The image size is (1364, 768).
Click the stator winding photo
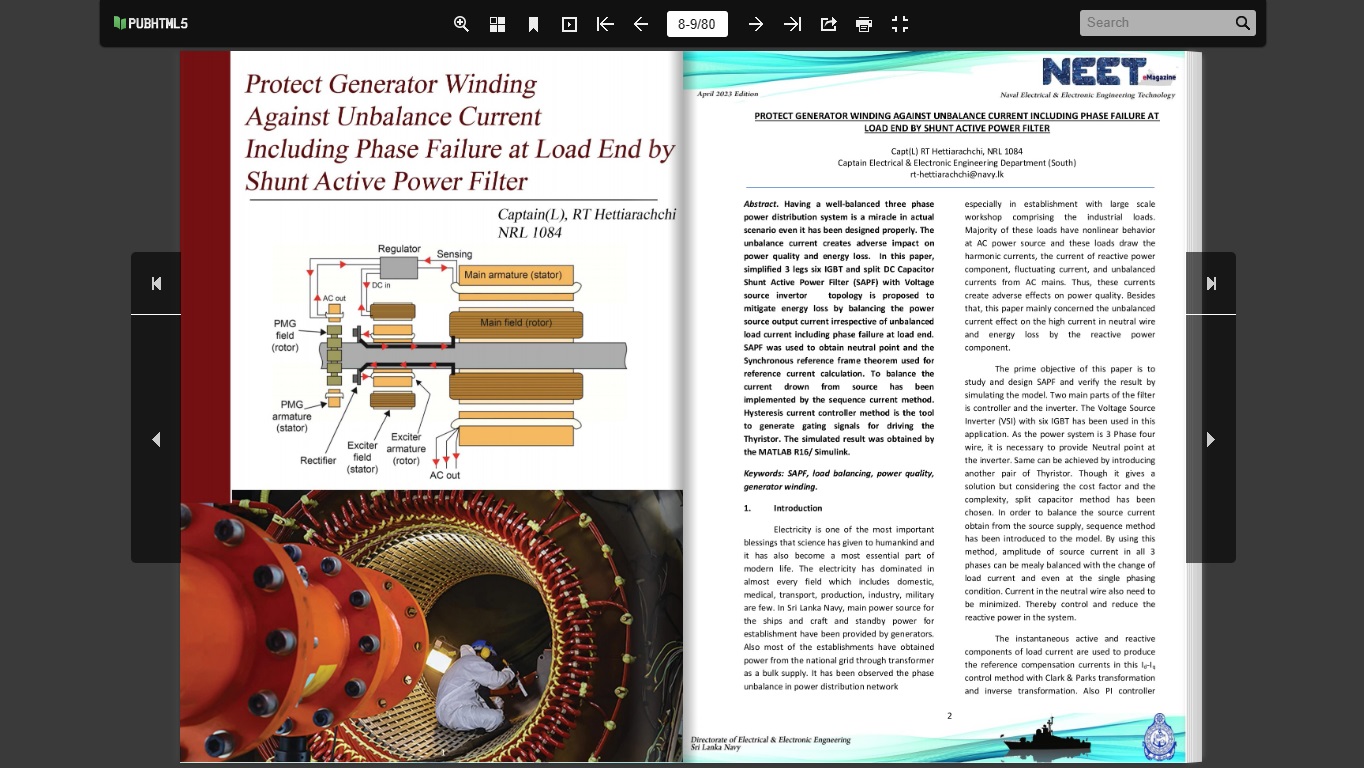tap(432, 626)
